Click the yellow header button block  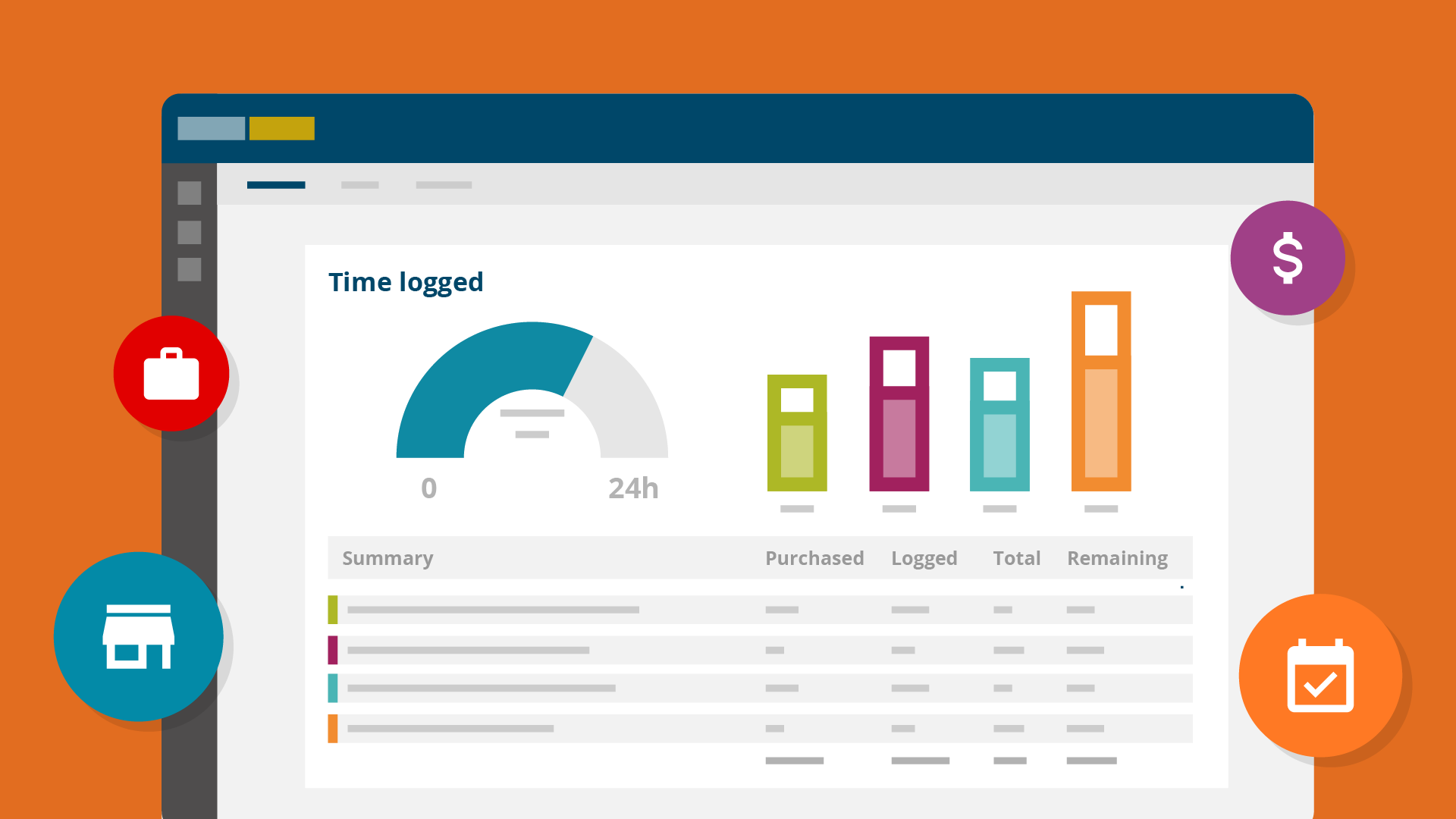tap(281, 128)
